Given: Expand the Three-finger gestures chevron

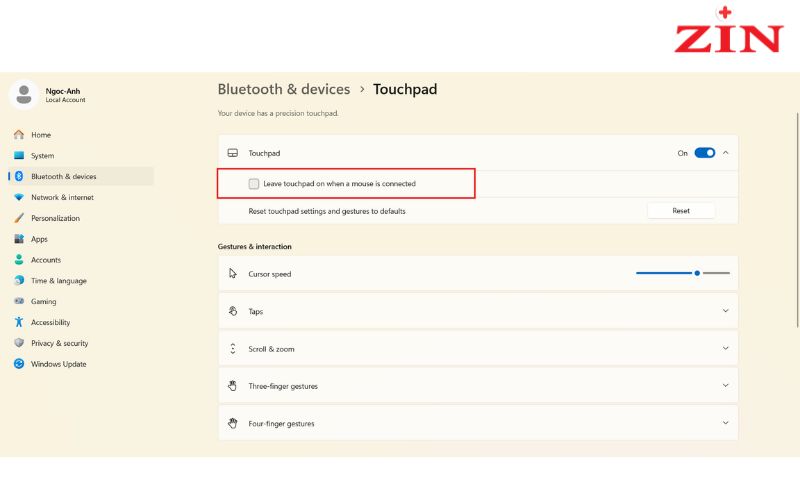Looking at the screenshot, I should point(726,386).
